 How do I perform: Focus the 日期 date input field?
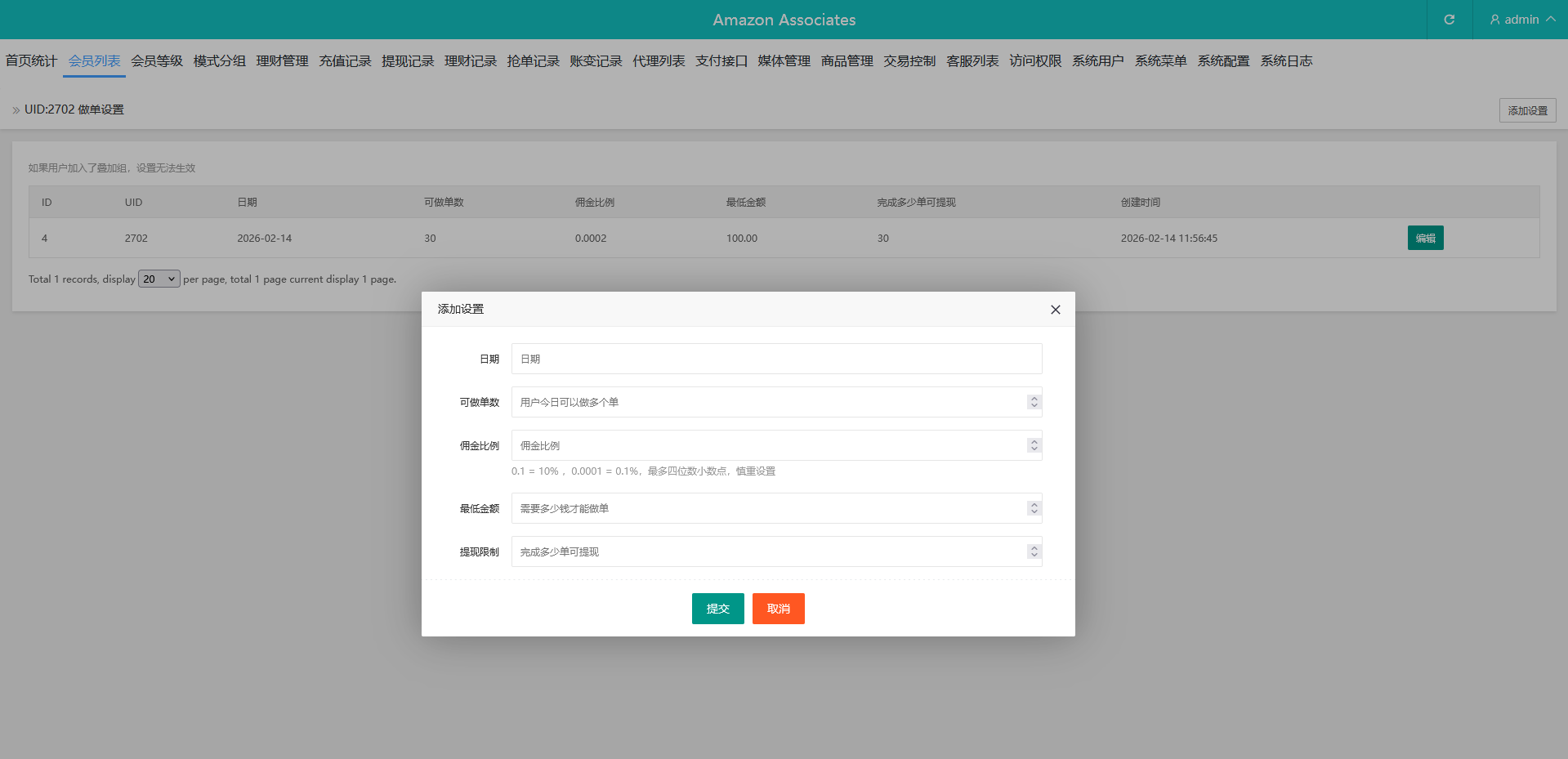(x=775, y=359)
